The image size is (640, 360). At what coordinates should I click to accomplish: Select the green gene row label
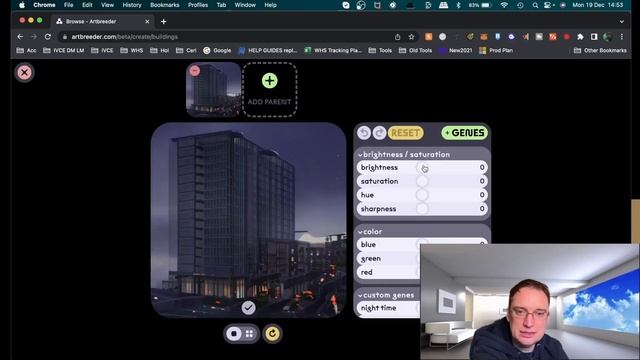tap(371, 258)
